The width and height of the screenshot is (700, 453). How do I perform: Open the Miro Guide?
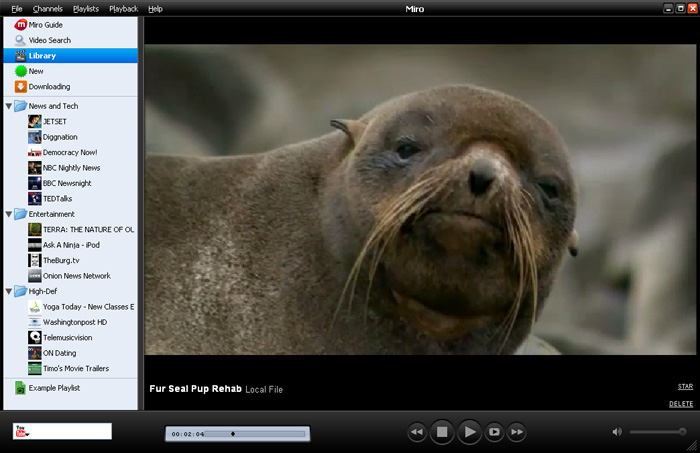pos(45,24)
